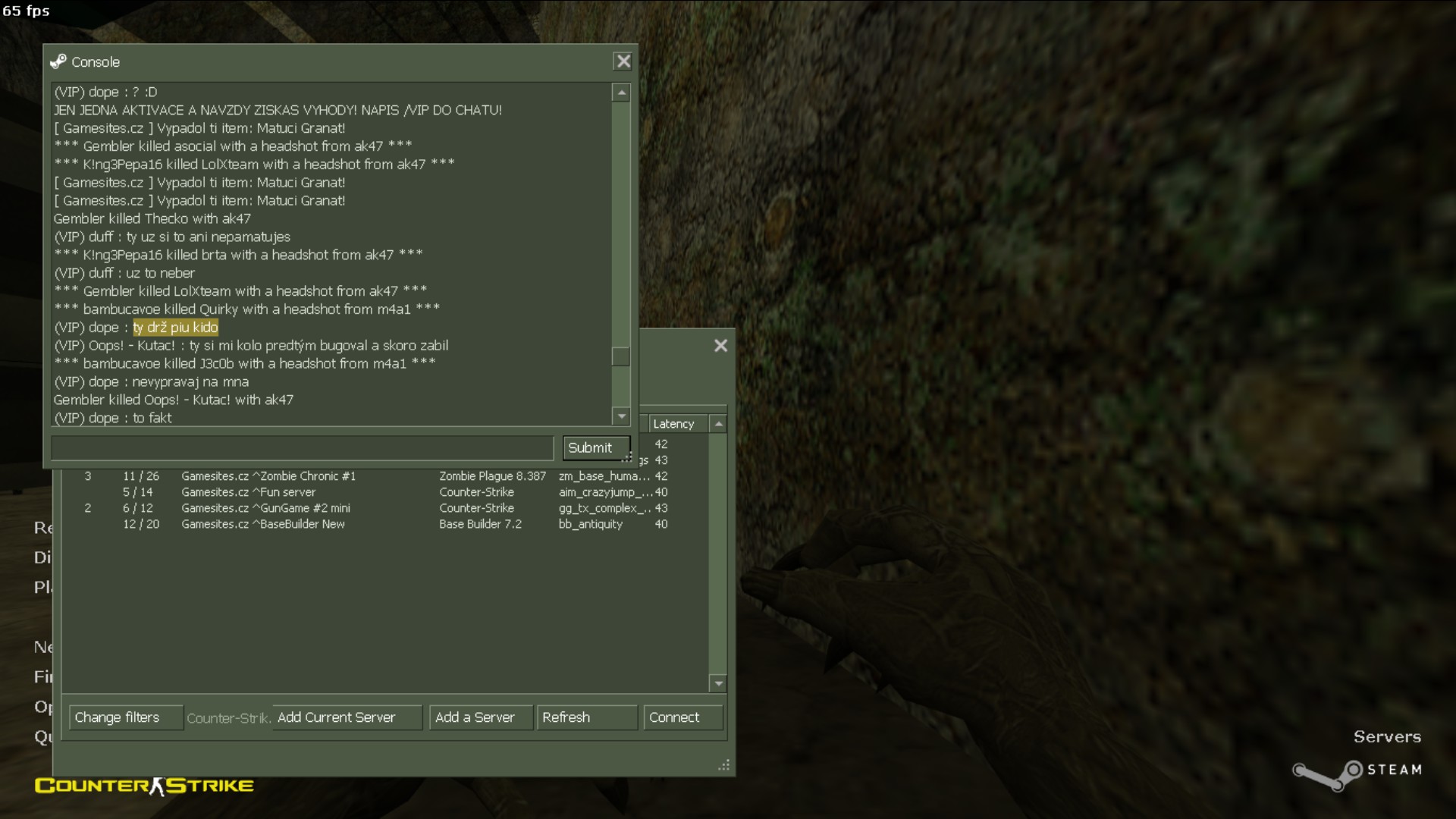Submit the console command
Image resolution: width=1456 pixels, height=819 pixels.
point(596,447)
